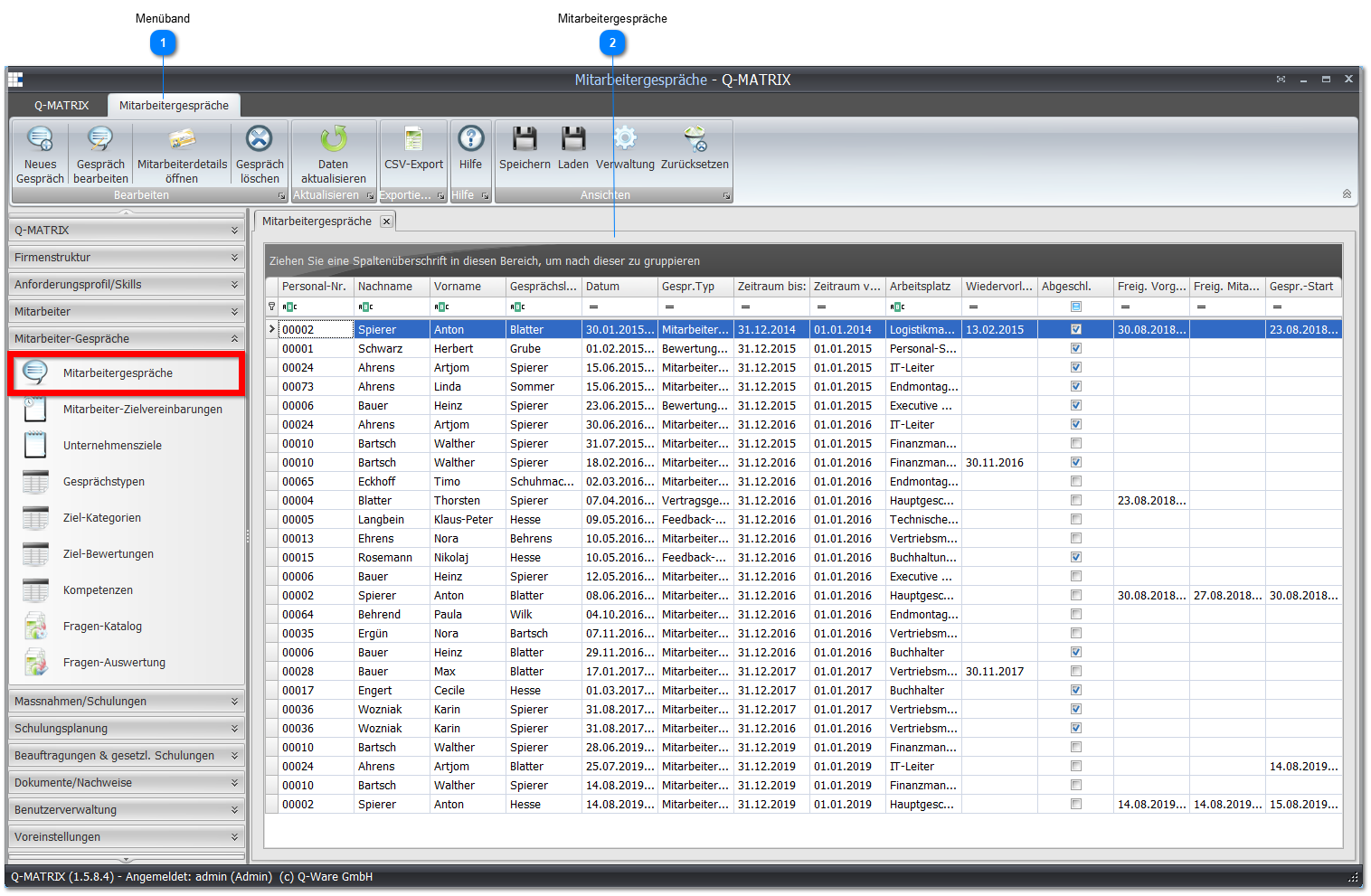Select row indicator for Spierer Anton first row
The width and height of the screenshot is (1371, 896).
click(271, 330)
